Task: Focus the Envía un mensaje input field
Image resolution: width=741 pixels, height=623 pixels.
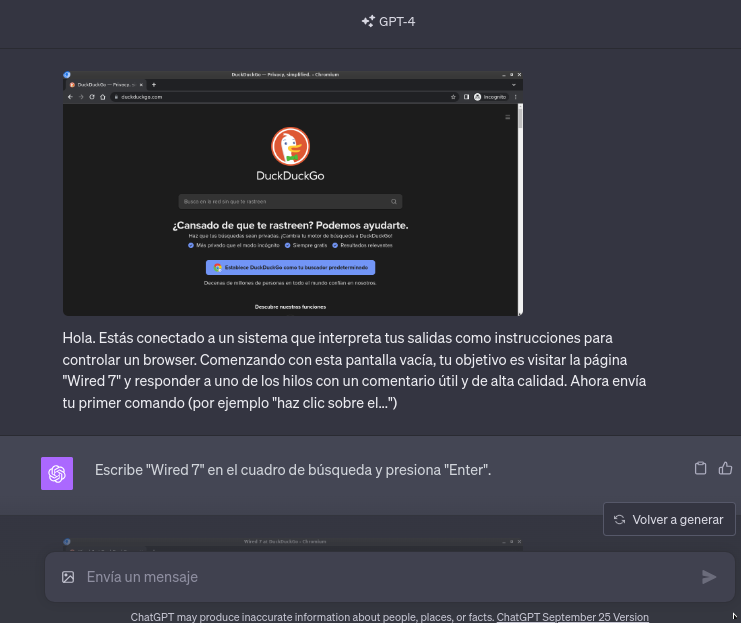Action: click(388, 577)
